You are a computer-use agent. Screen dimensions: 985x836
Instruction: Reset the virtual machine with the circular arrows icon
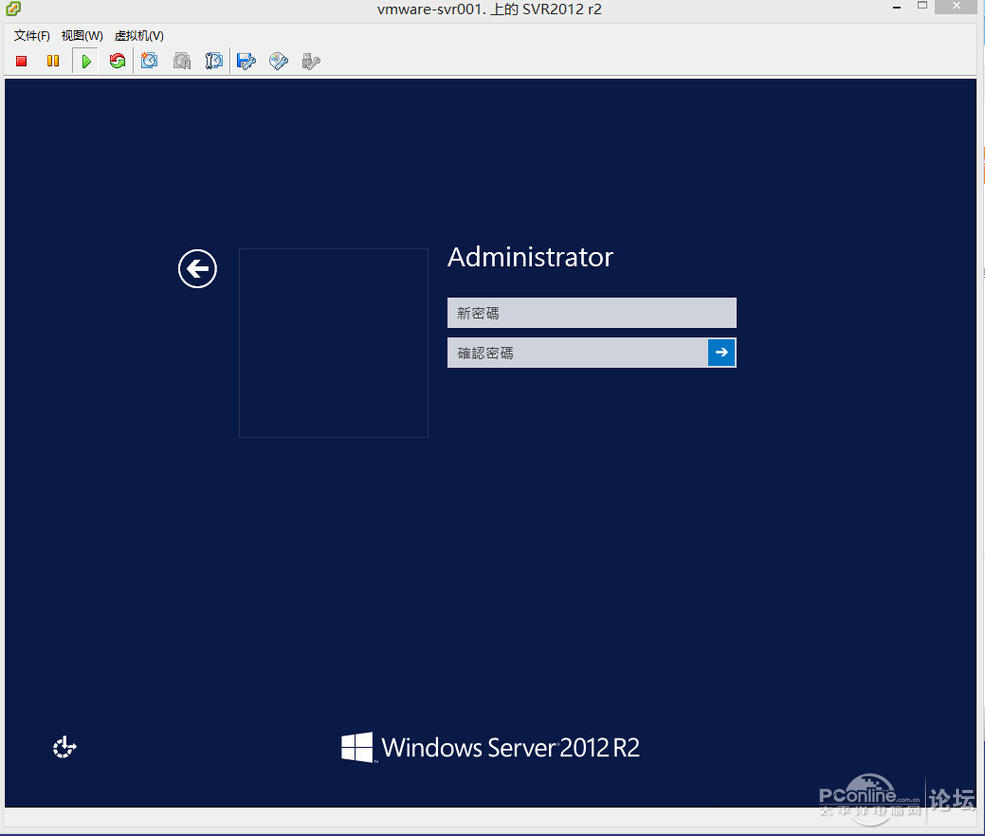point(117,61)
